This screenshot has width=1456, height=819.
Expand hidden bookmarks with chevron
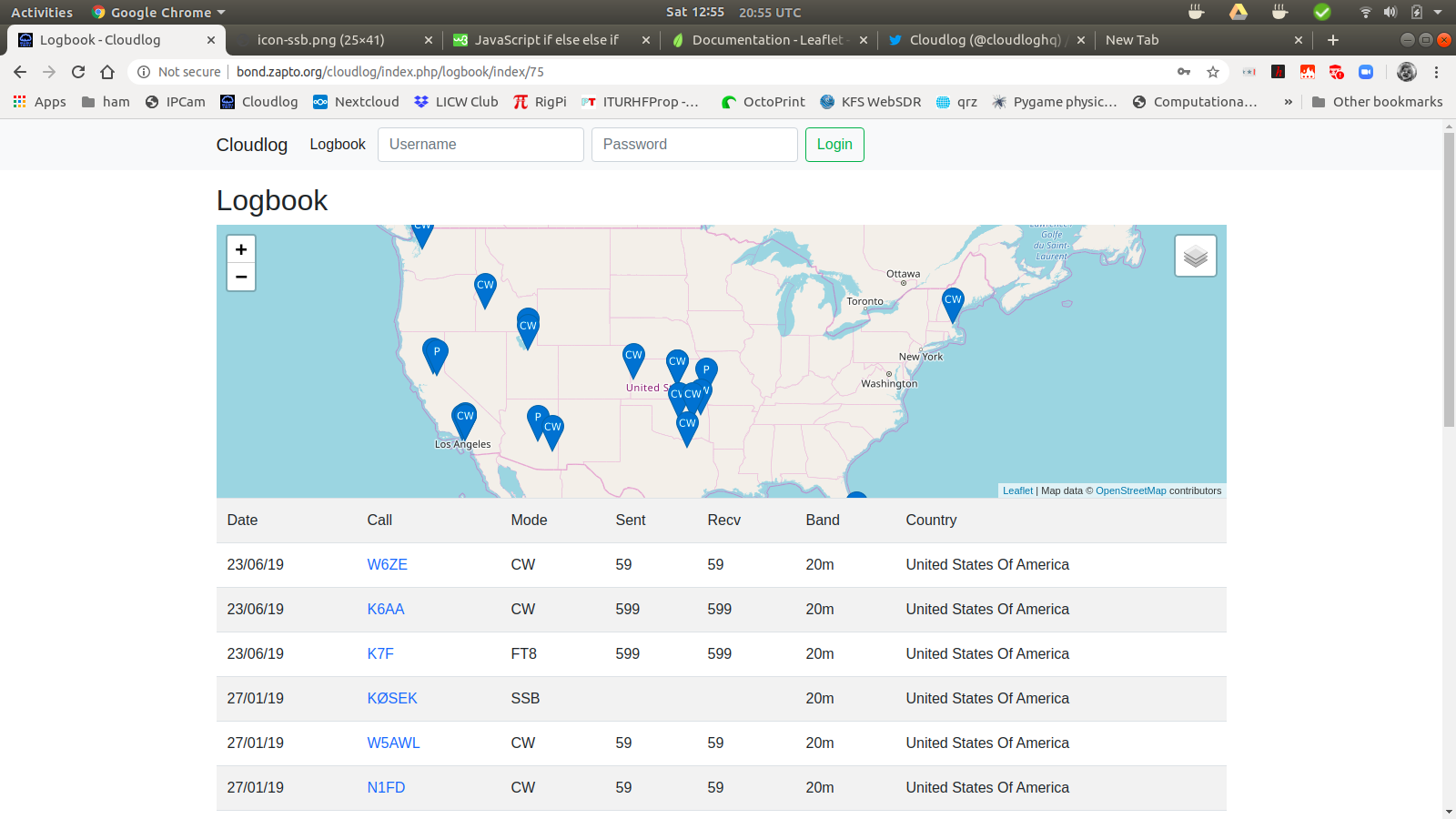pos(1288,102)
